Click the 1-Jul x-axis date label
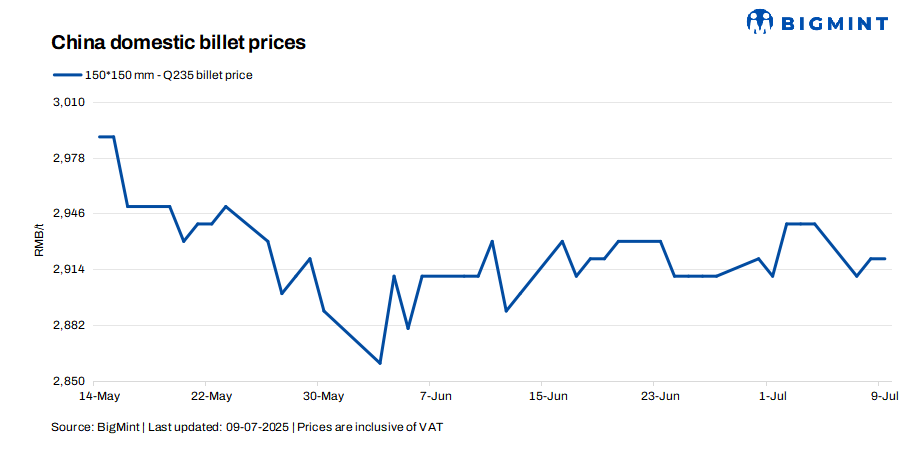This screenshot has width=913, height=465. click(767, 396)
